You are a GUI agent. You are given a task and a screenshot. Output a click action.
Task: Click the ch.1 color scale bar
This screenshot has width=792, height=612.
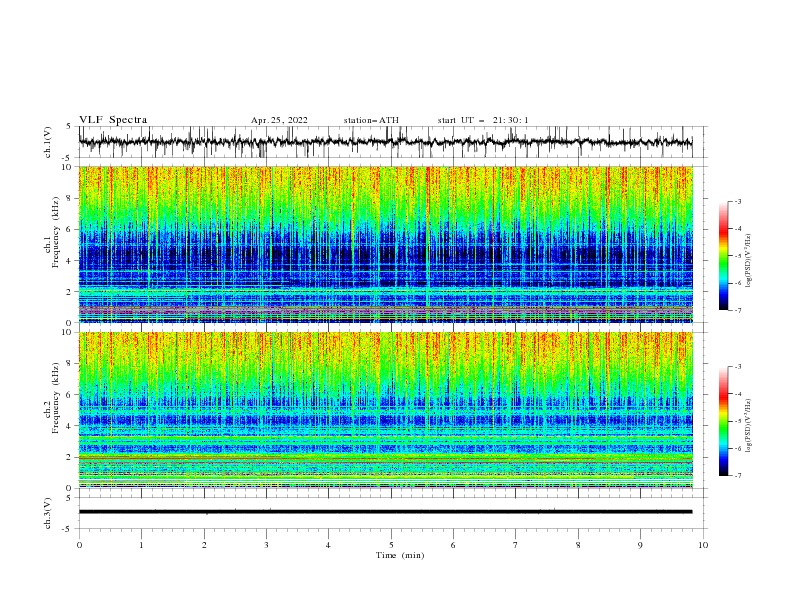click(x=723, y=256)
